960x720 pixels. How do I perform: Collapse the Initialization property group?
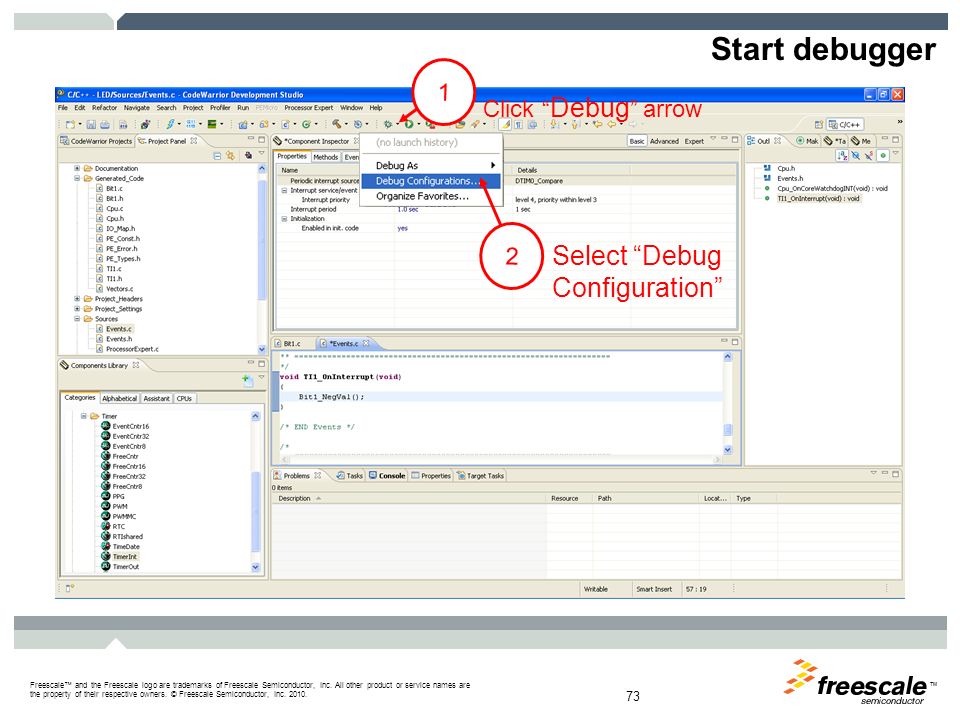tap(284, 219)
